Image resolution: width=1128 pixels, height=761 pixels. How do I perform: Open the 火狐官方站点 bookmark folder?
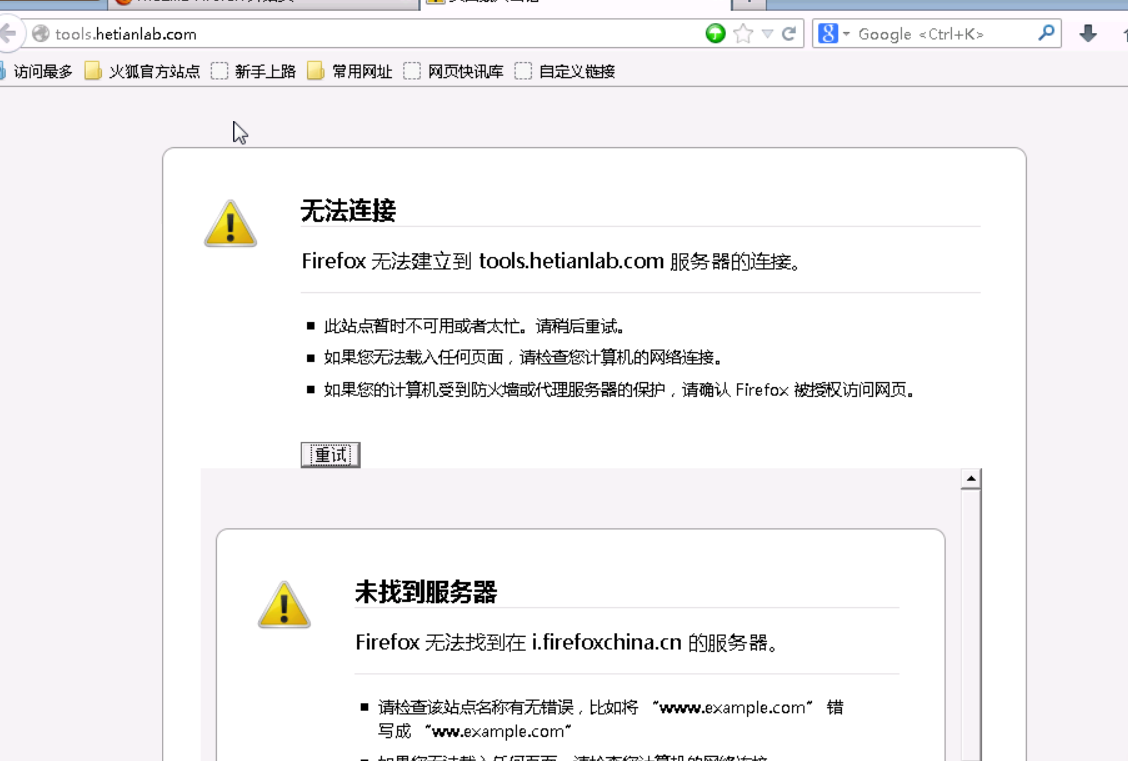click(142, 71)
